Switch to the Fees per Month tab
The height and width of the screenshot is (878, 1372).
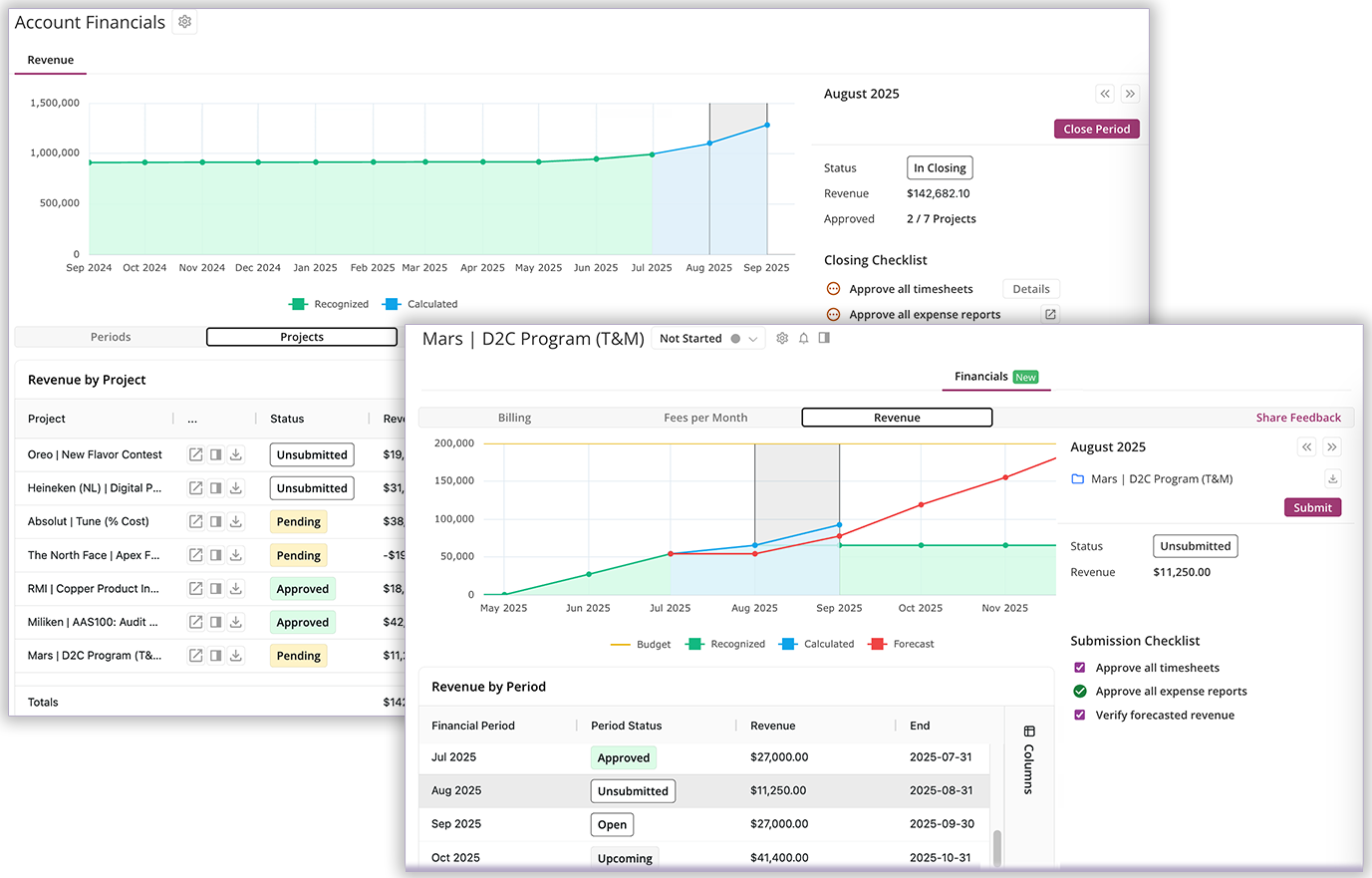pyautogui.click(x=705, y=417)
